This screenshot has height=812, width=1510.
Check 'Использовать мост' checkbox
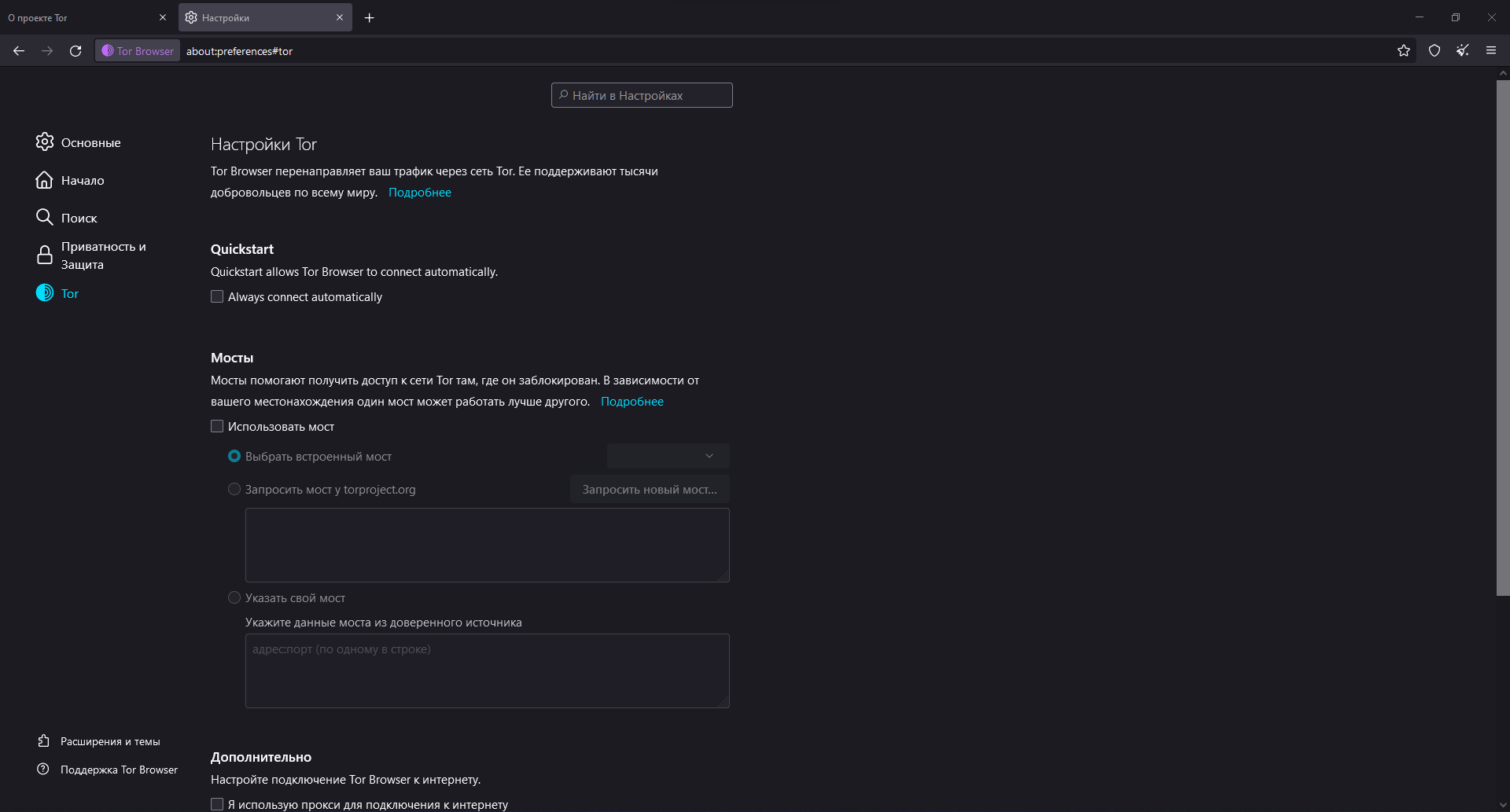point(217,426)
